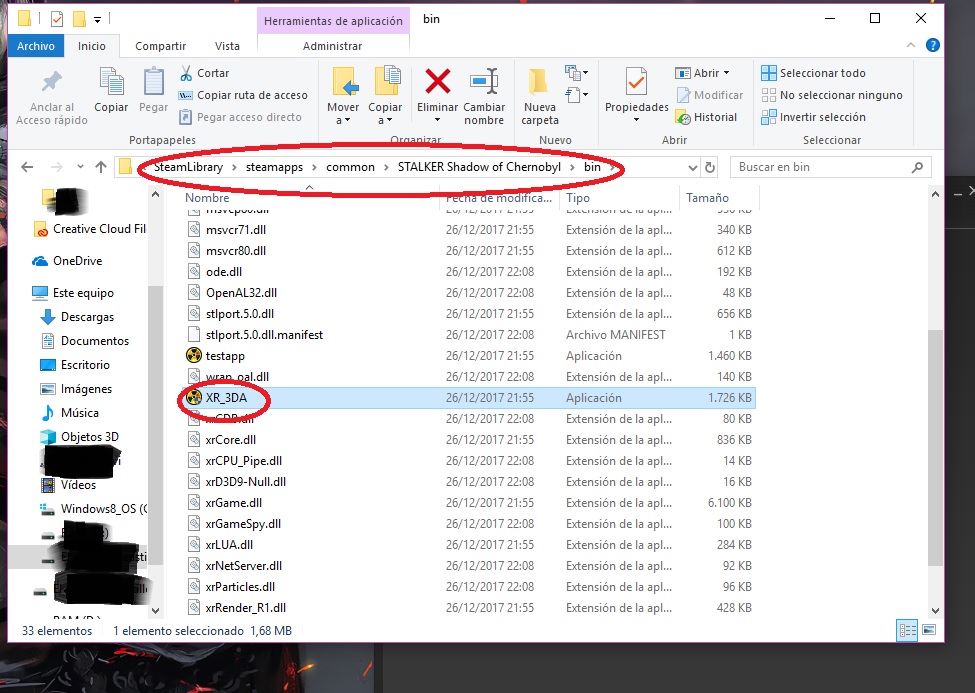Open the Archivo menu tab
The image size is (975, 693).
[x=35, y=46]
